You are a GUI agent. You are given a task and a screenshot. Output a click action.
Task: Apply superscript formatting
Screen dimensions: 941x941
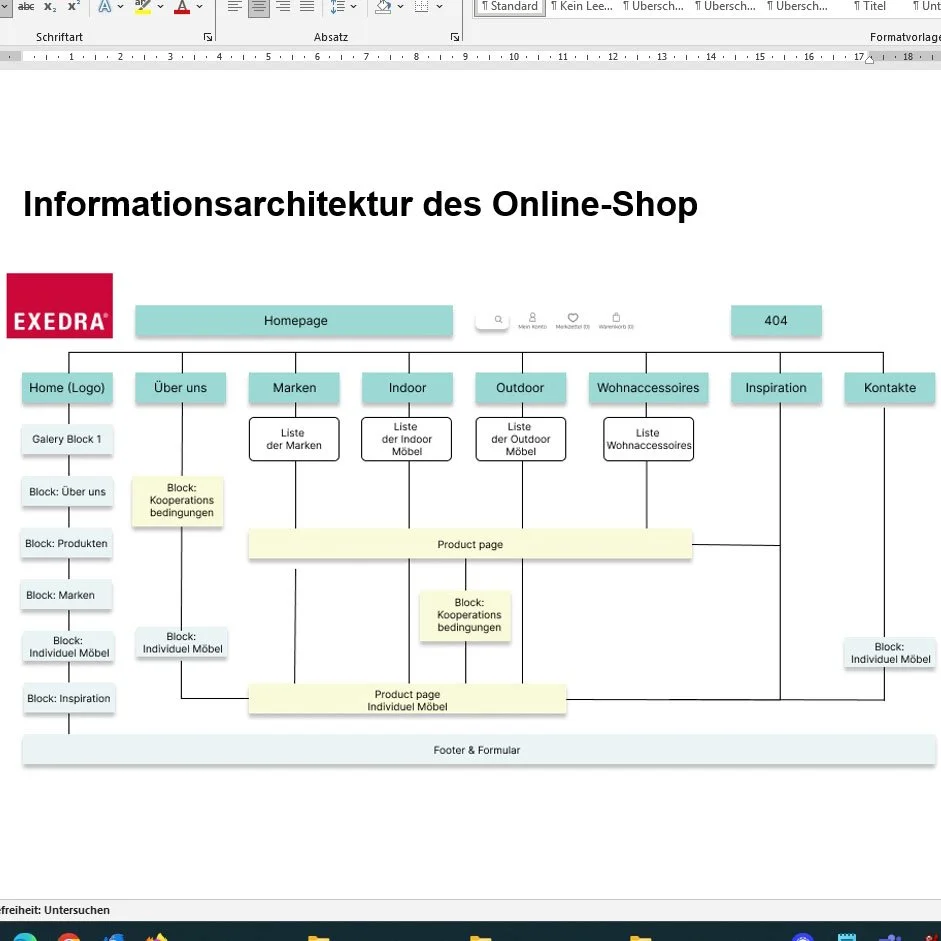[x=74, y=7]
